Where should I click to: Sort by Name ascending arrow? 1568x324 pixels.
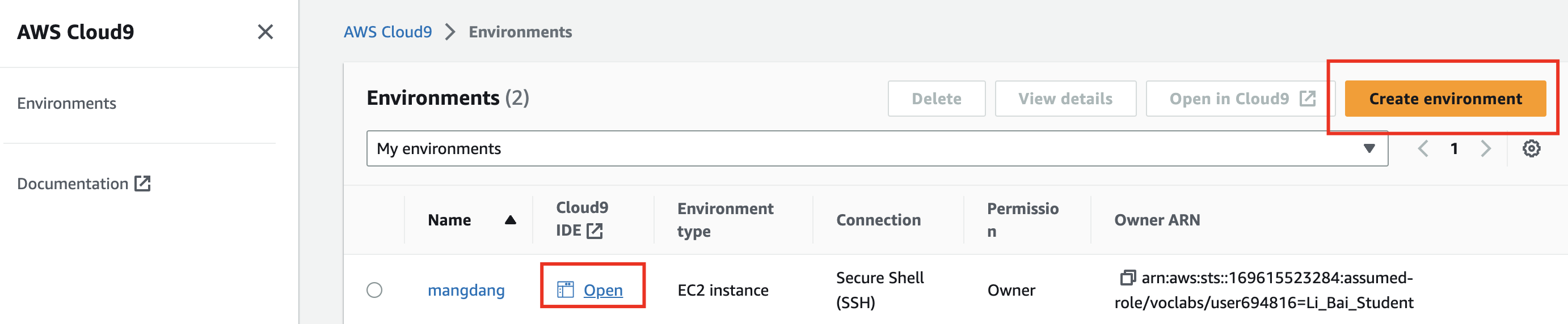[510, 220]
